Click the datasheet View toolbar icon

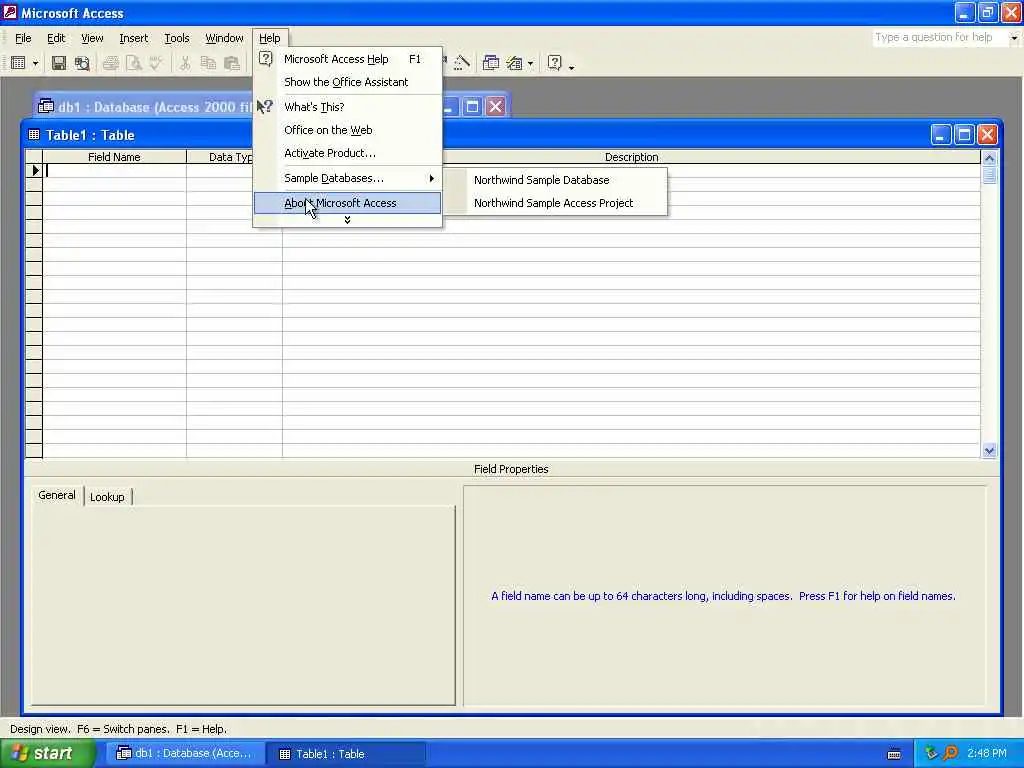pos(18,63)
